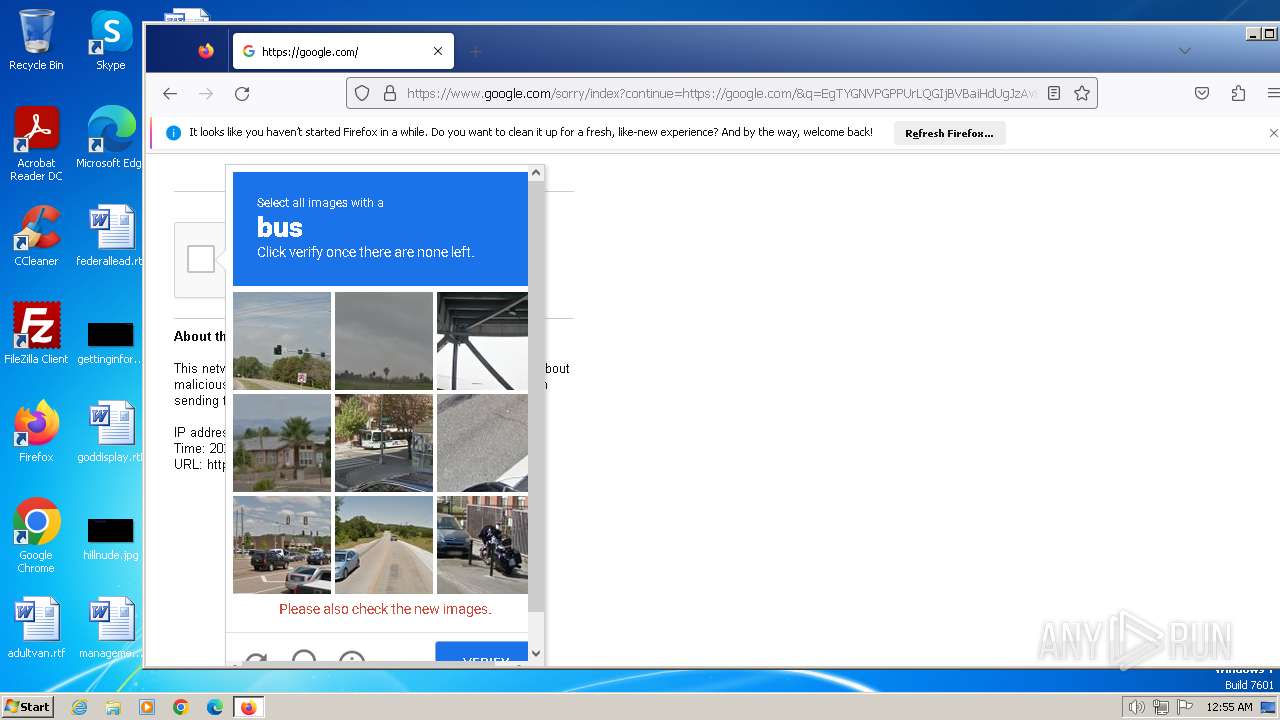This screenshot has height=720, width=1280.
Task: Select captcha tile showing gray sky and field
Action: coord(384,341)
